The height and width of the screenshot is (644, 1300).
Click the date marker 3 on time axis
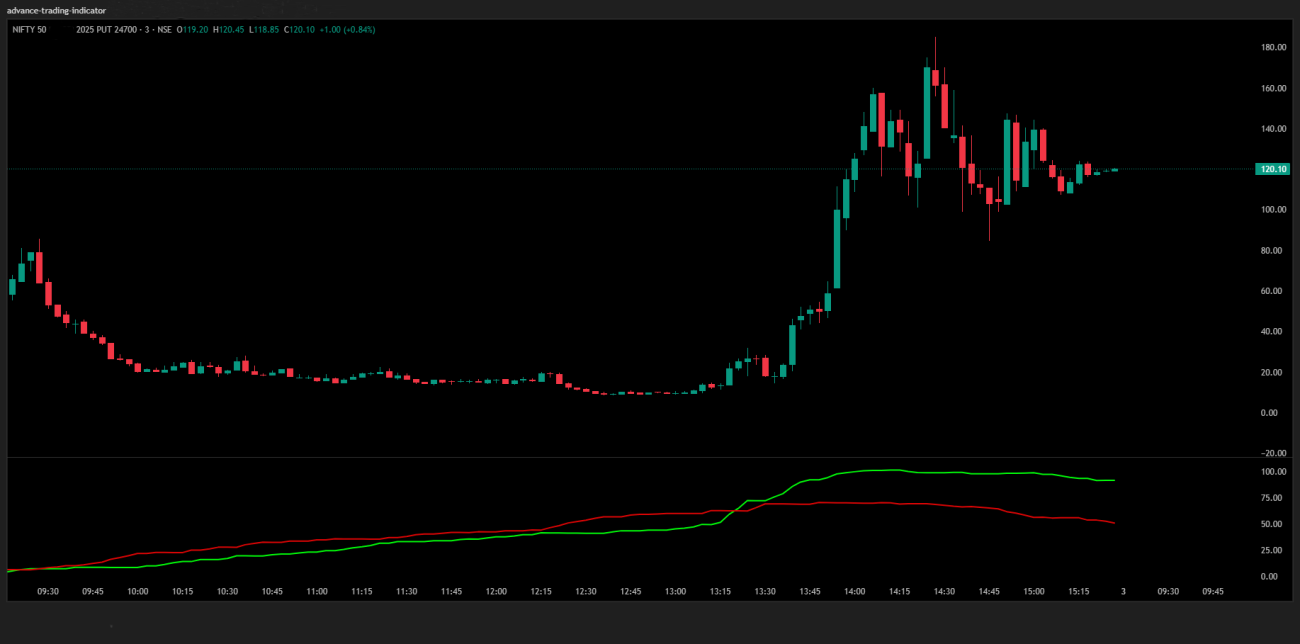tap(1123, 591)
